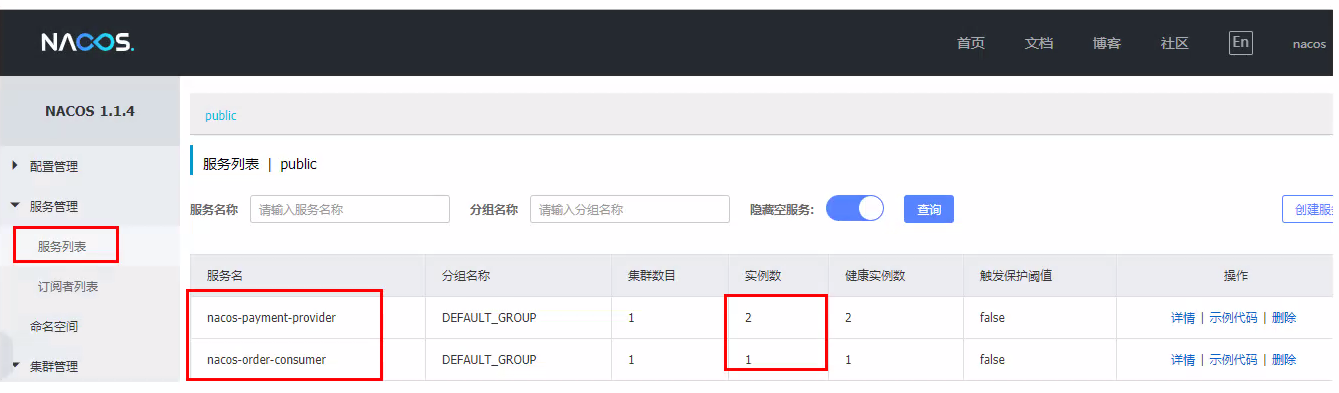The height and width of the screenshot is (393, 1339).
Task: Open 社区 in the top navigation
Action: tap(1174, 43)
